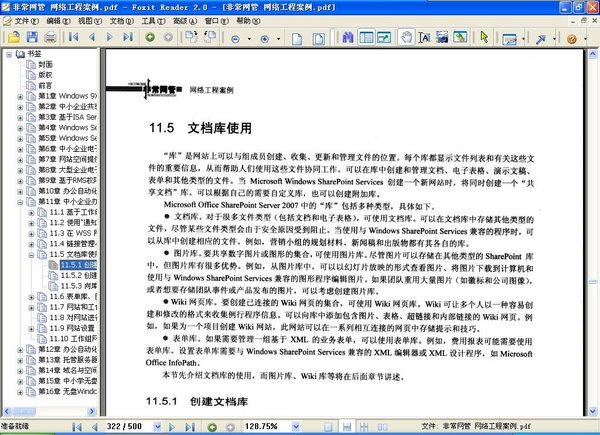Go to next page from status bar

(x=172, y=427)
